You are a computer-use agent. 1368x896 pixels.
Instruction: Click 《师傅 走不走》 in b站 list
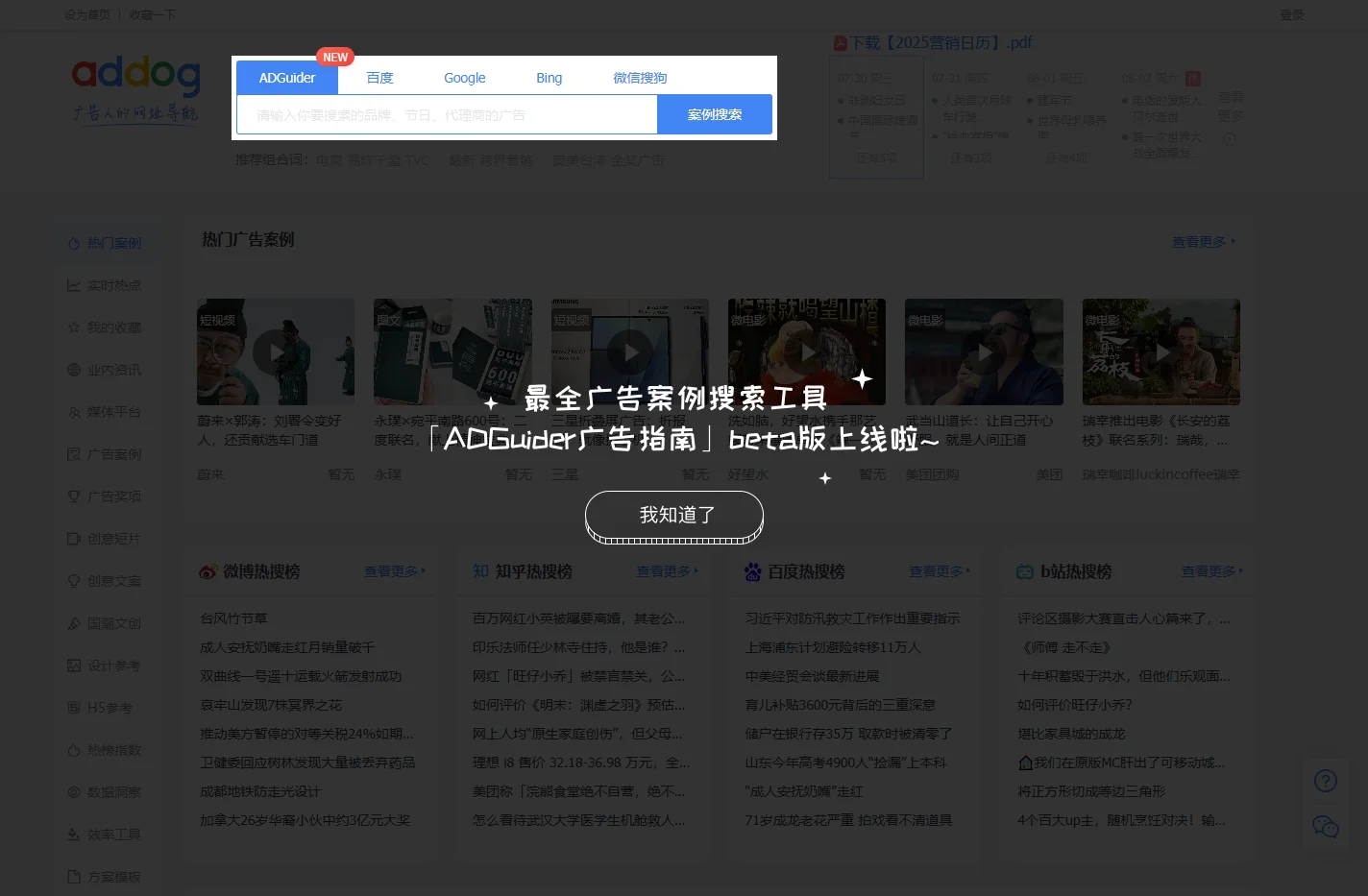click(x=1064, y=647)
